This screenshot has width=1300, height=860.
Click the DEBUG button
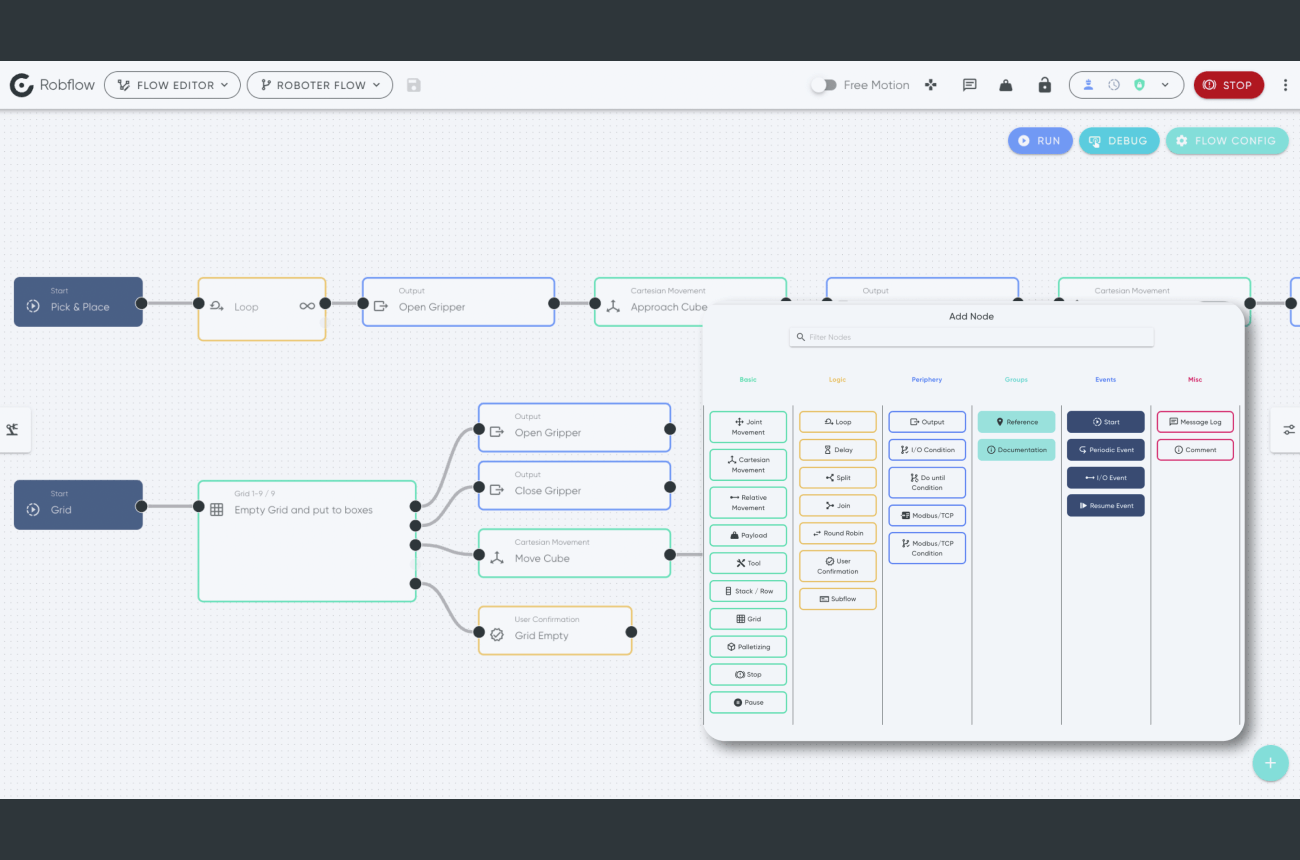[x=1119, y=140]
